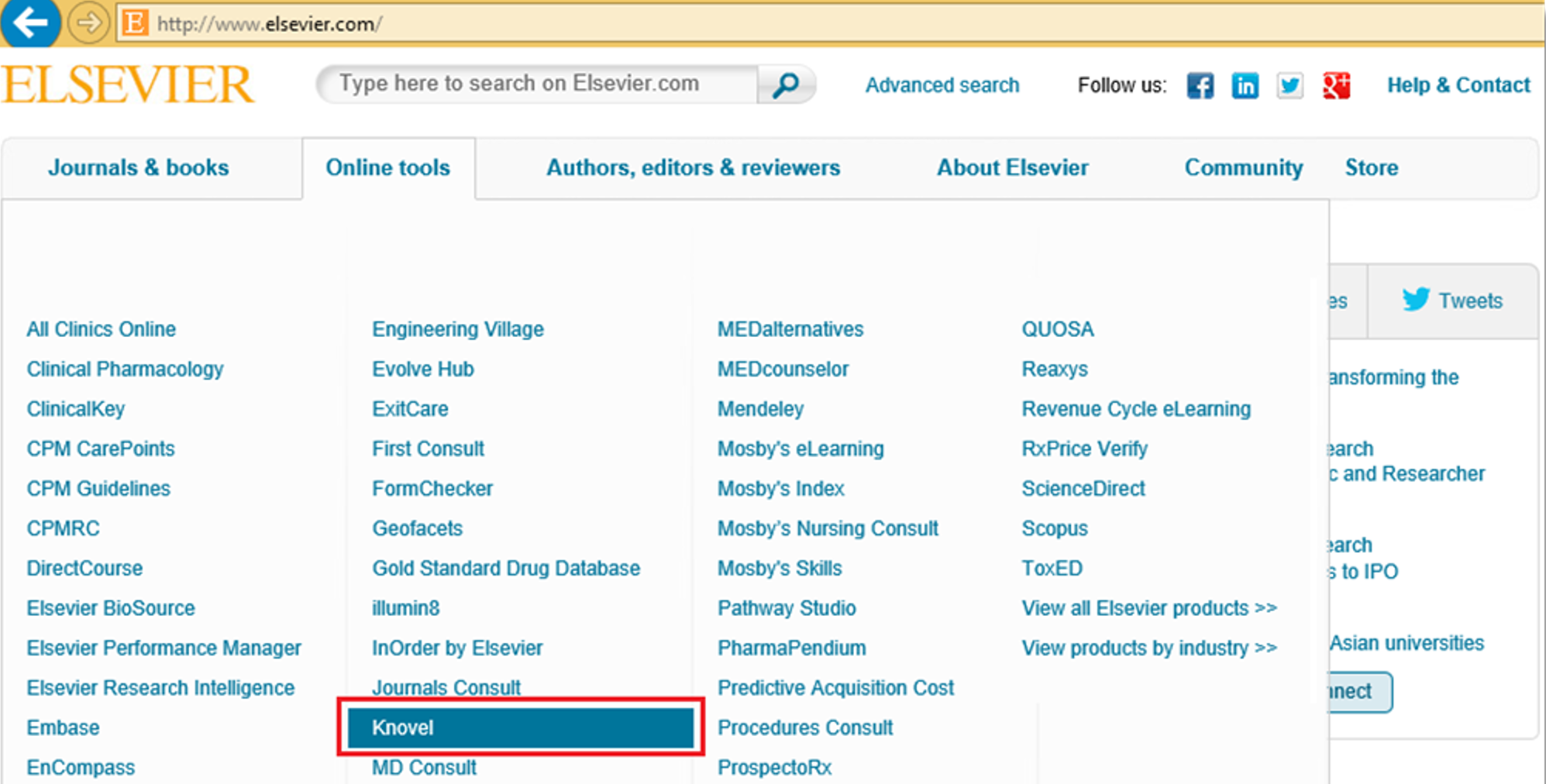Image resolution: width=1546 pixels, height=784 pixels.
Task: Open Elsevier Research Intelligence link
Action: click(160, 688)
